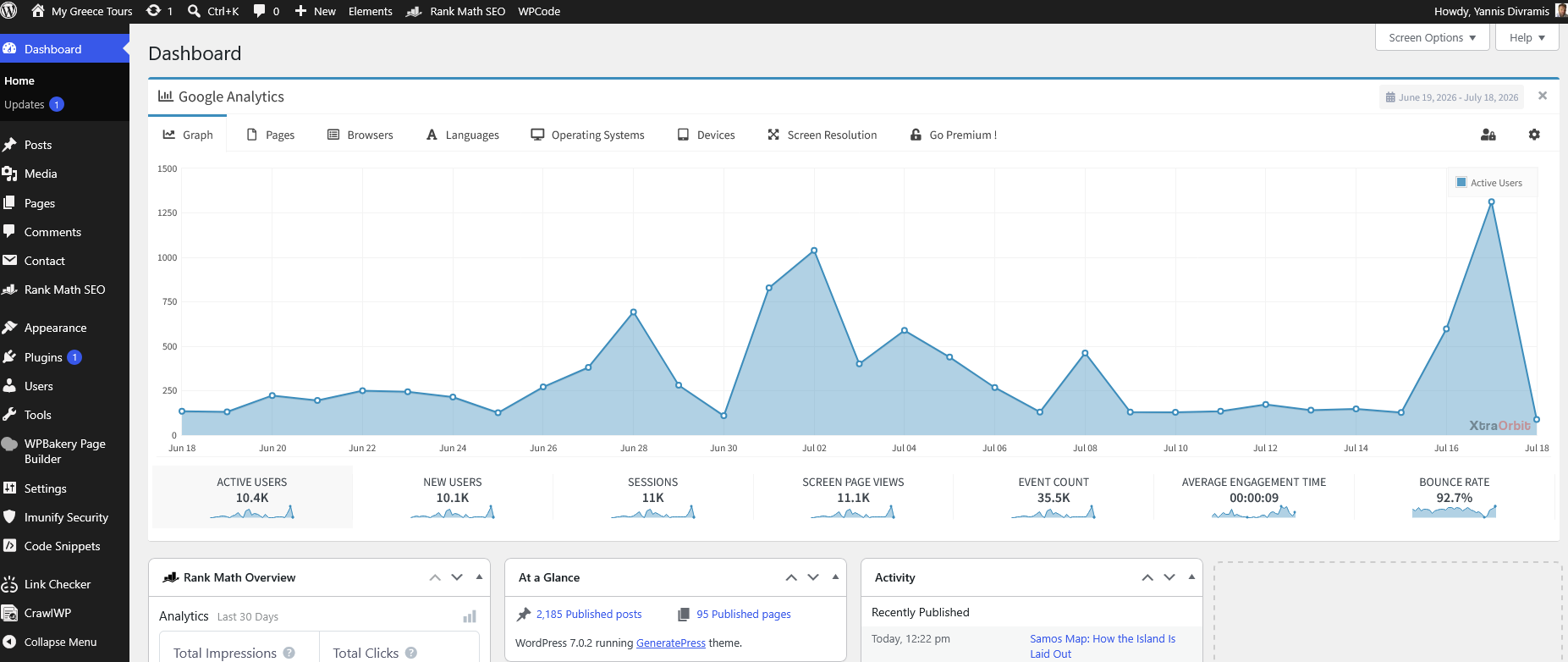Viewport: 1568px width, 662px height.
Task: Open the Elements menu in the admin bar
Action: (x=371, y=11)
